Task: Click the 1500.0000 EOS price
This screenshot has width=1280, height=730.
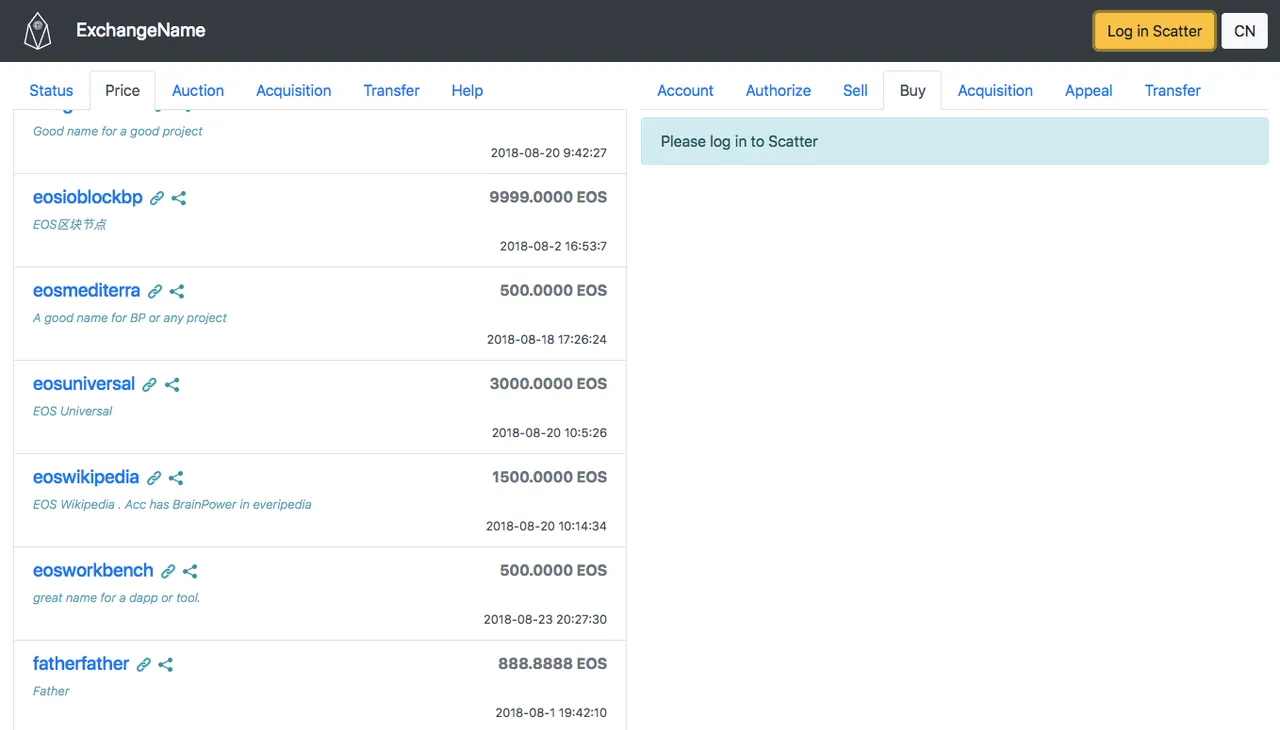Action: click(549, 477)
